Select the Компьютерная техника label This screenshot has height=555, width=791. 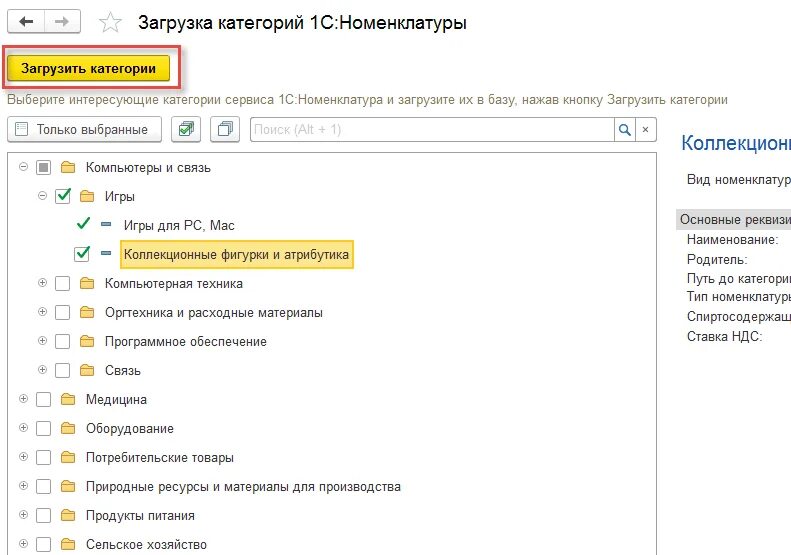tap(174, 284)
